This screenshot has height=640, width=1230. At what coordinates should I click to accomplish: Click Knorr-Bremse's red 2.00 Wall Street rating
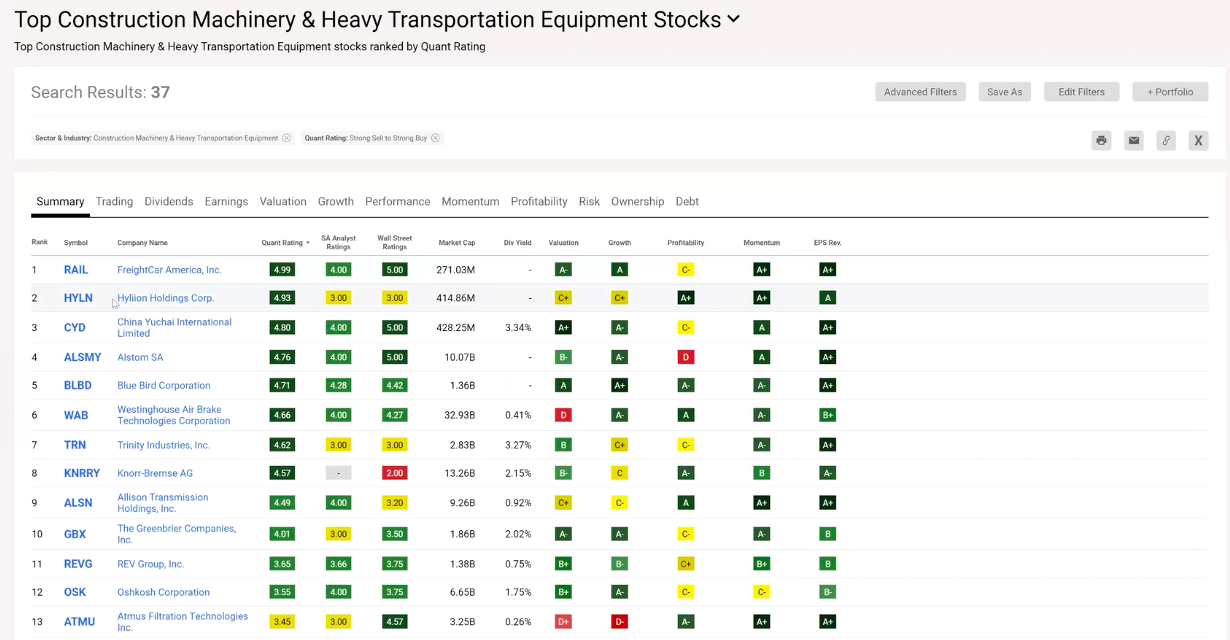point(395,473)
